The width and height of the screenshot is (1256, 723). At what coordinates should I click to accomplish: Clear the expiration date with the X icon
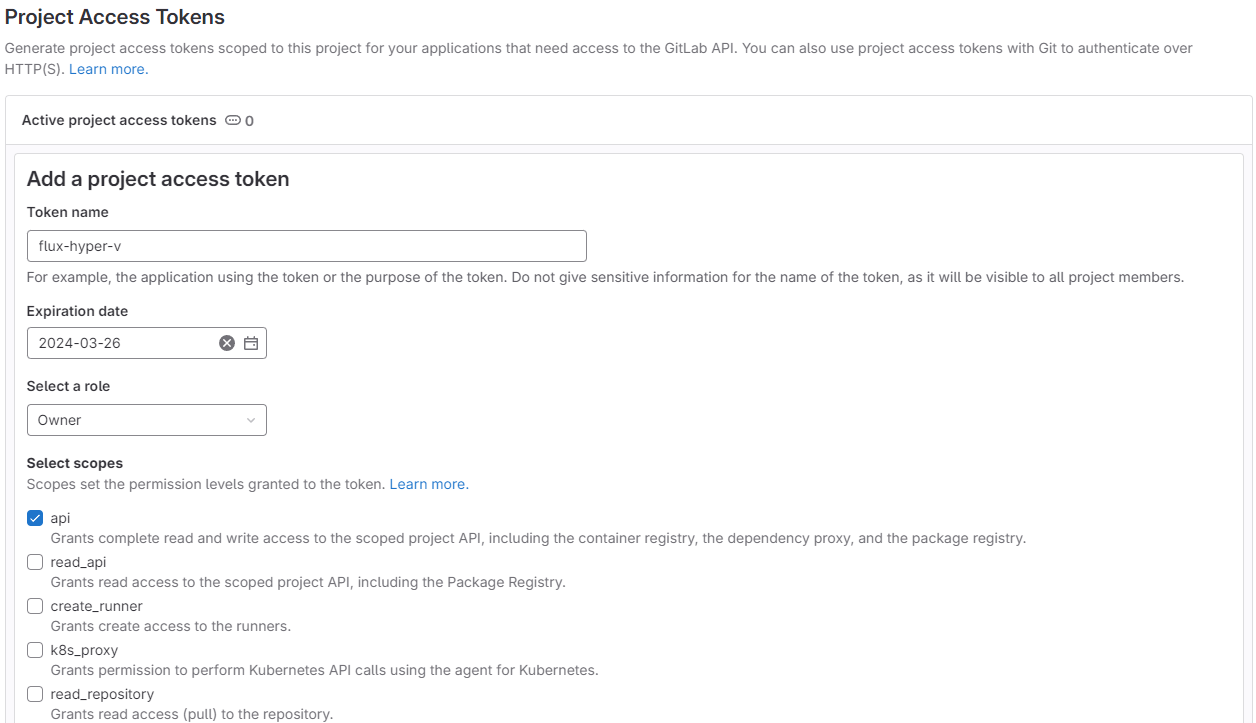point(227,343)
